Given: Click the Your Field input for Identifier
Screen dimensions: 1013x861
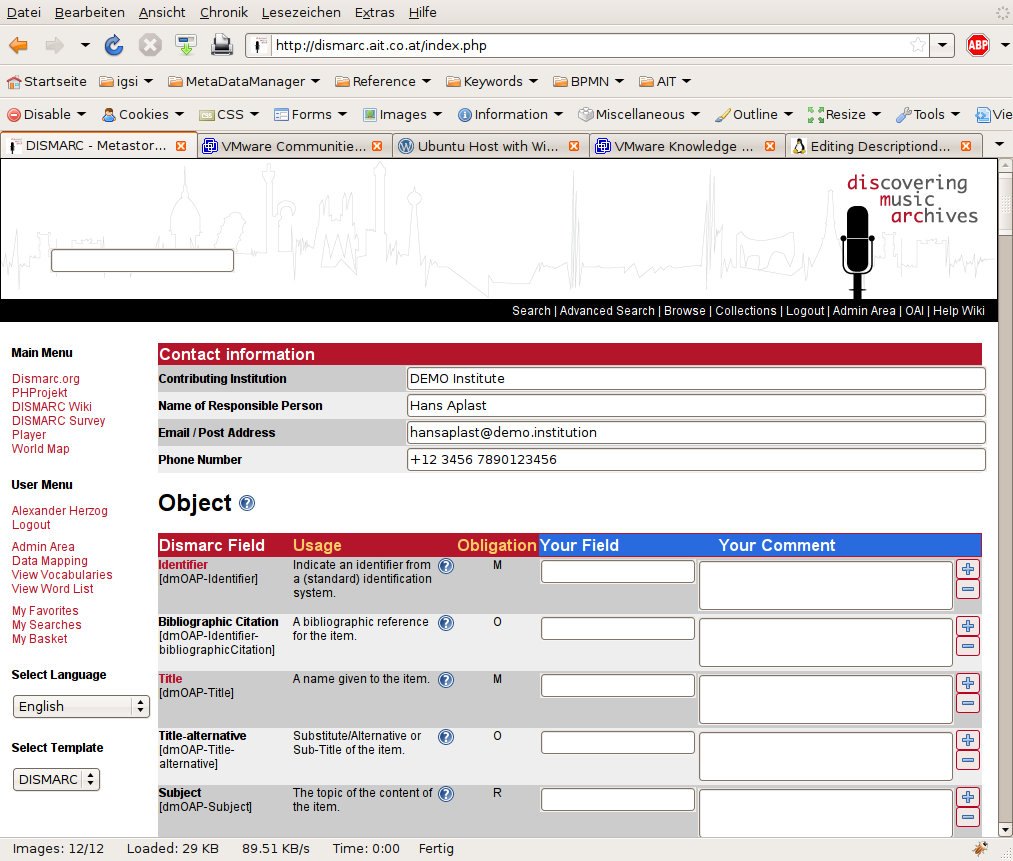Looking at the screenshot, I should pos(618,571).
